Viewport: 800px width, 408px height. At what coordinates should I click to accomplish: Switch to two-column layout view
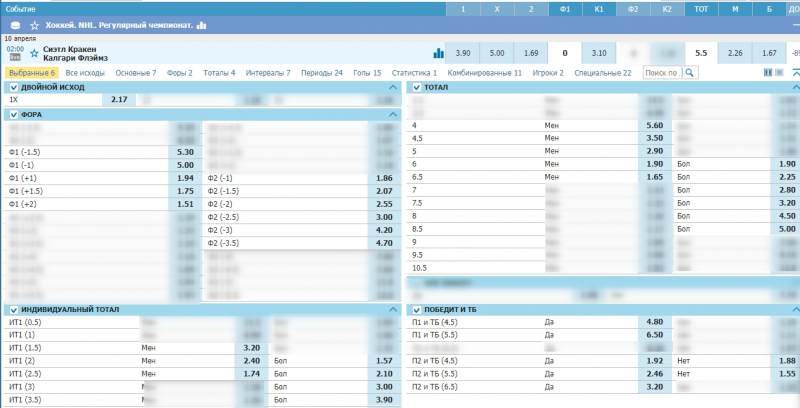click(x=768, y=73)
